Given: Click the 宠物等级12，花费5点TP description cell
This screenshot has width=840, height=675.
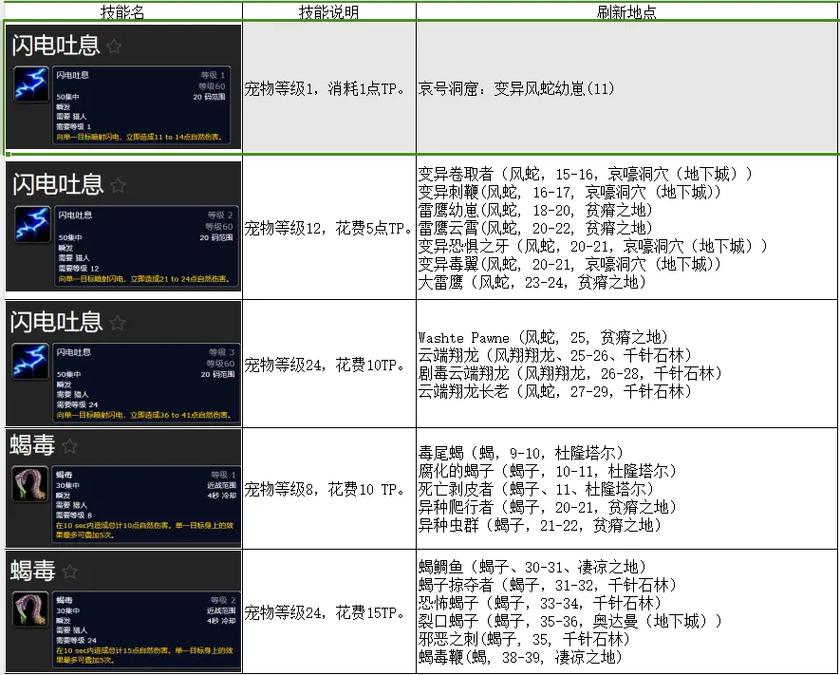Looking at the screenshot, I should 328,230.
